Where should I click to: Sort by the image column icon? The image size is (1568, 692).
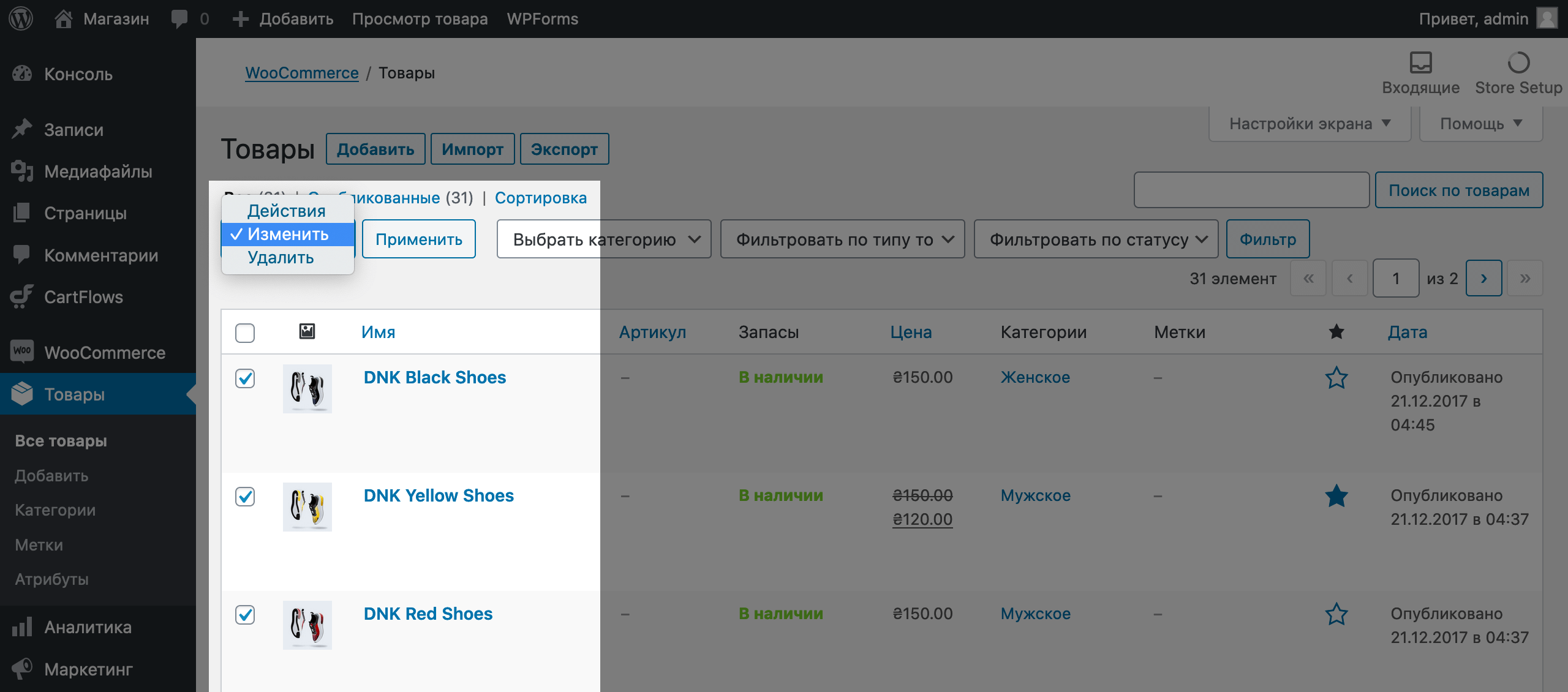307,331
